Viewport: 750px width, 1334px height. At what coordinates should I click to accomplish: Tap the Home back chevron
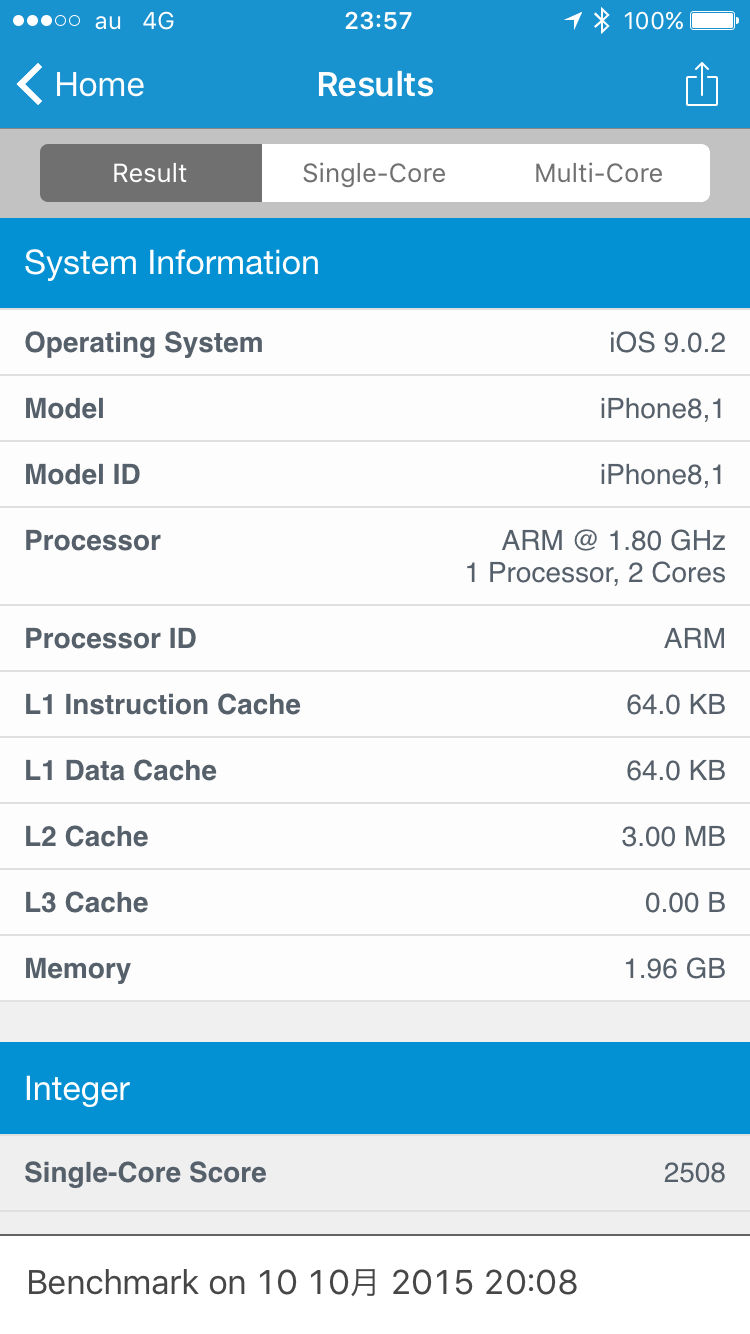(30, 85)
